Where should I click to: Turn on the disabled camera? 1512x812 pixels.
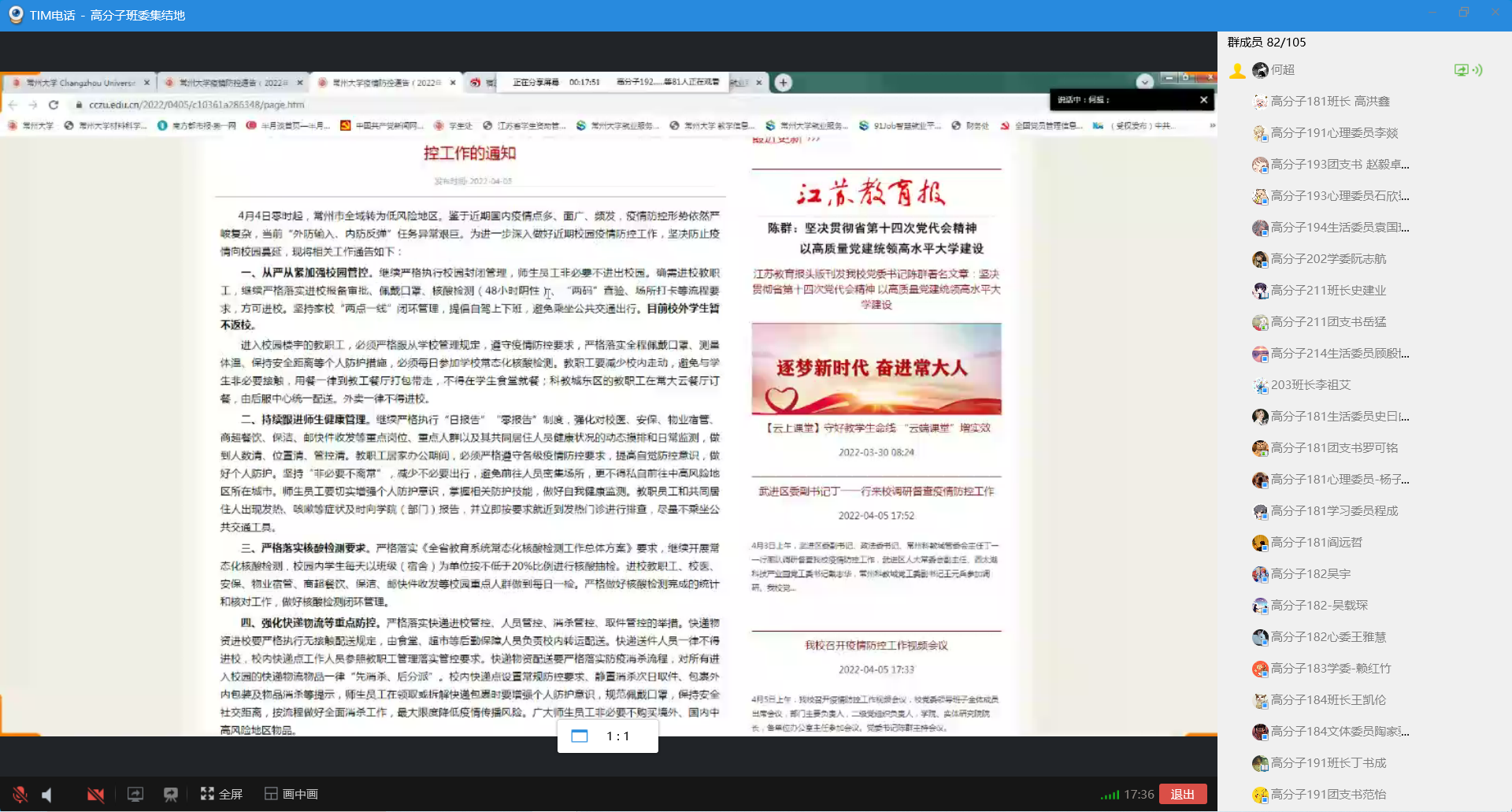click(95, 795)
